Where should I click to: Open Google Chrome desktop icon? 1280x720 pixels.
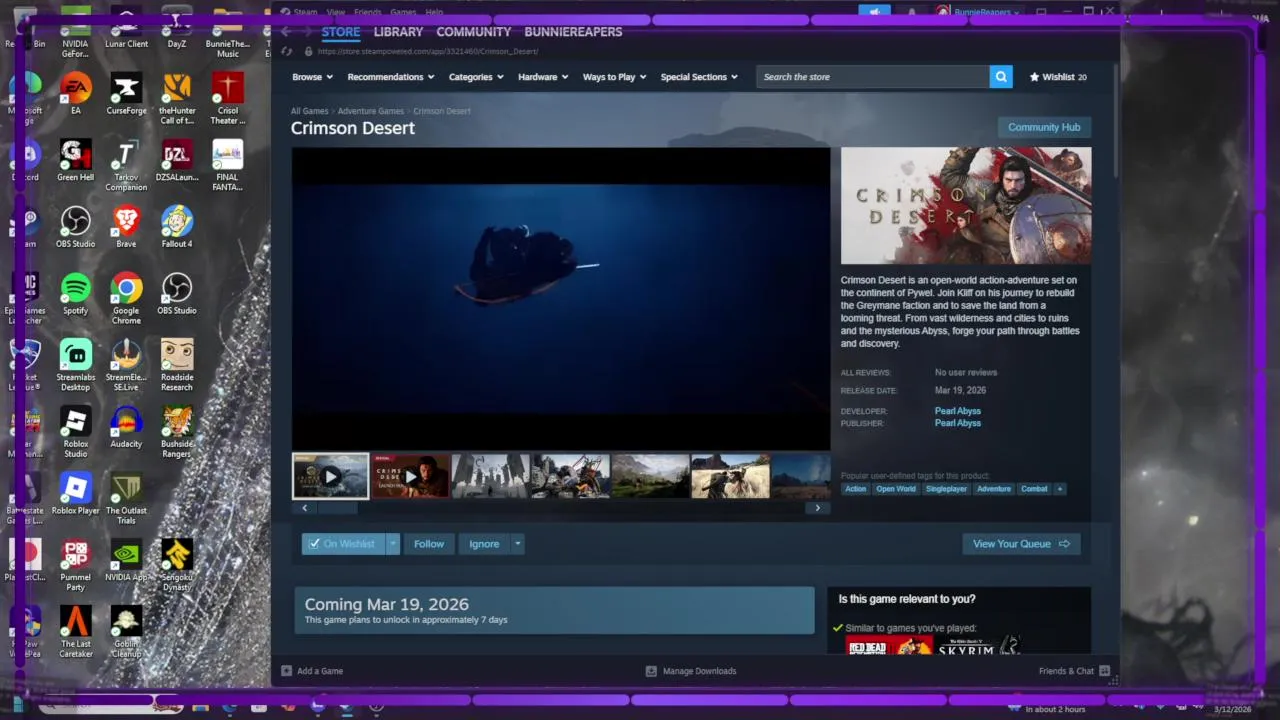(126, 299)
